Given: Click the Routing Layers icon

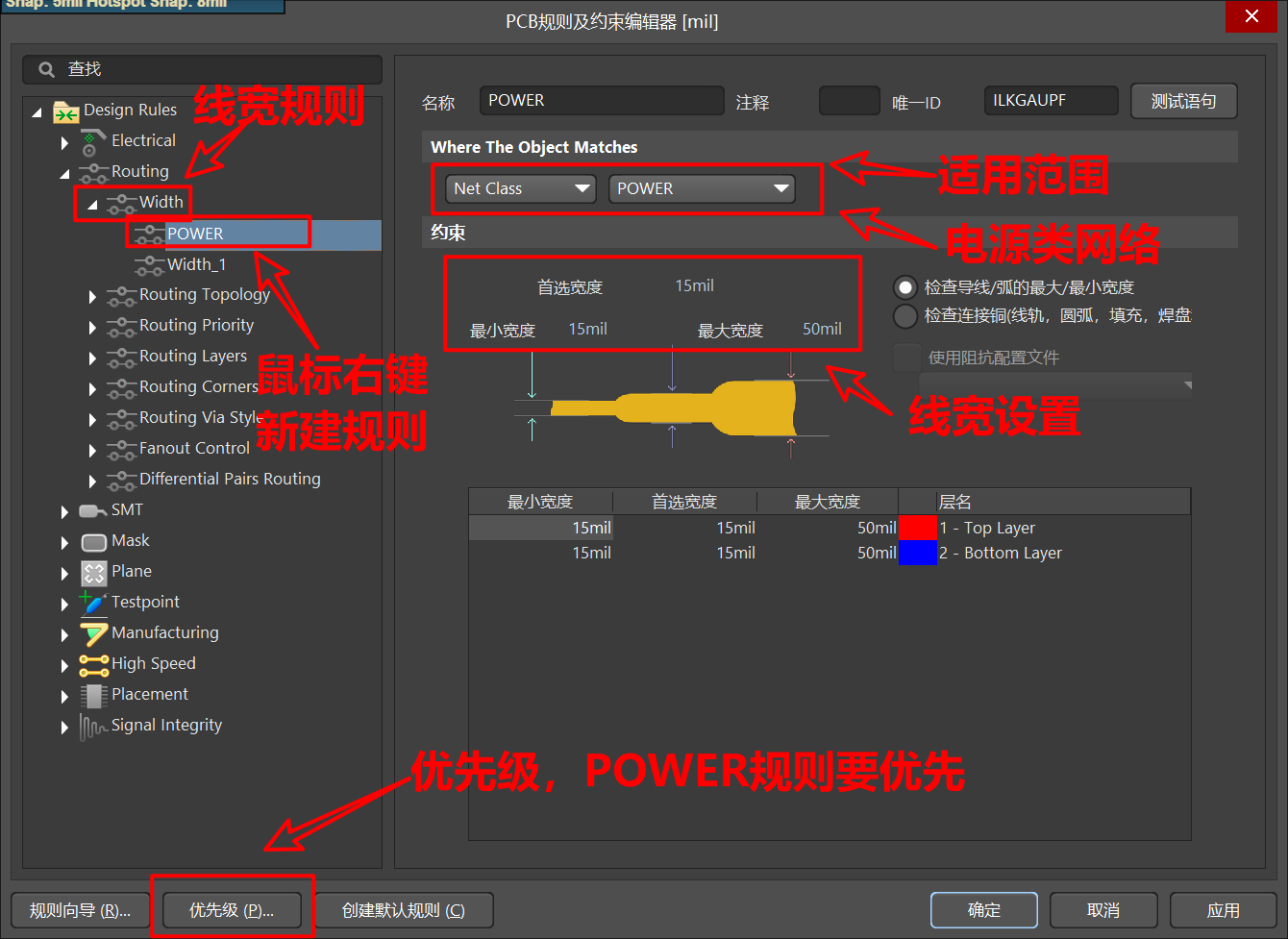Looking at the screenshot, I should pyautogui.click(x=121, y=358).
